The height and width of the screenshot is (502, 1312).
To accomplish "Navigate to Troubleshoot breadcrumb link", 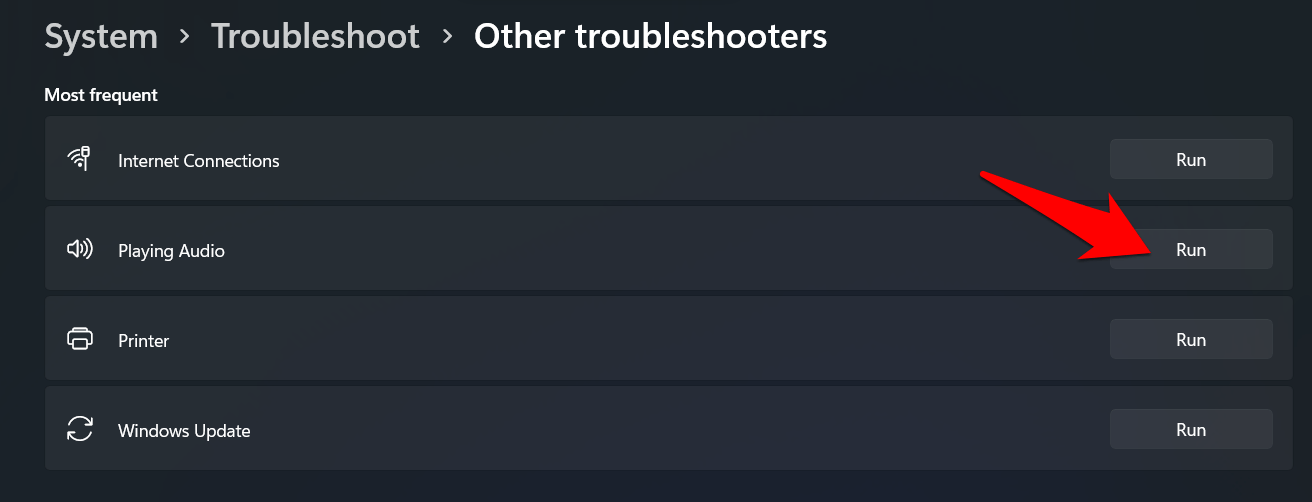I will click(315, 37).
